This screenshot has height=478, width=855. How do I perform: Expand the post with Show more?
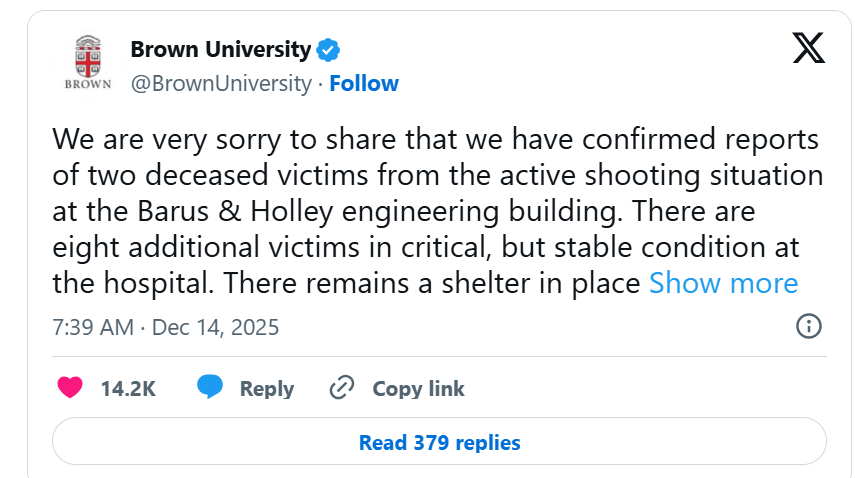pyautogui.click(x=723, y=283)
